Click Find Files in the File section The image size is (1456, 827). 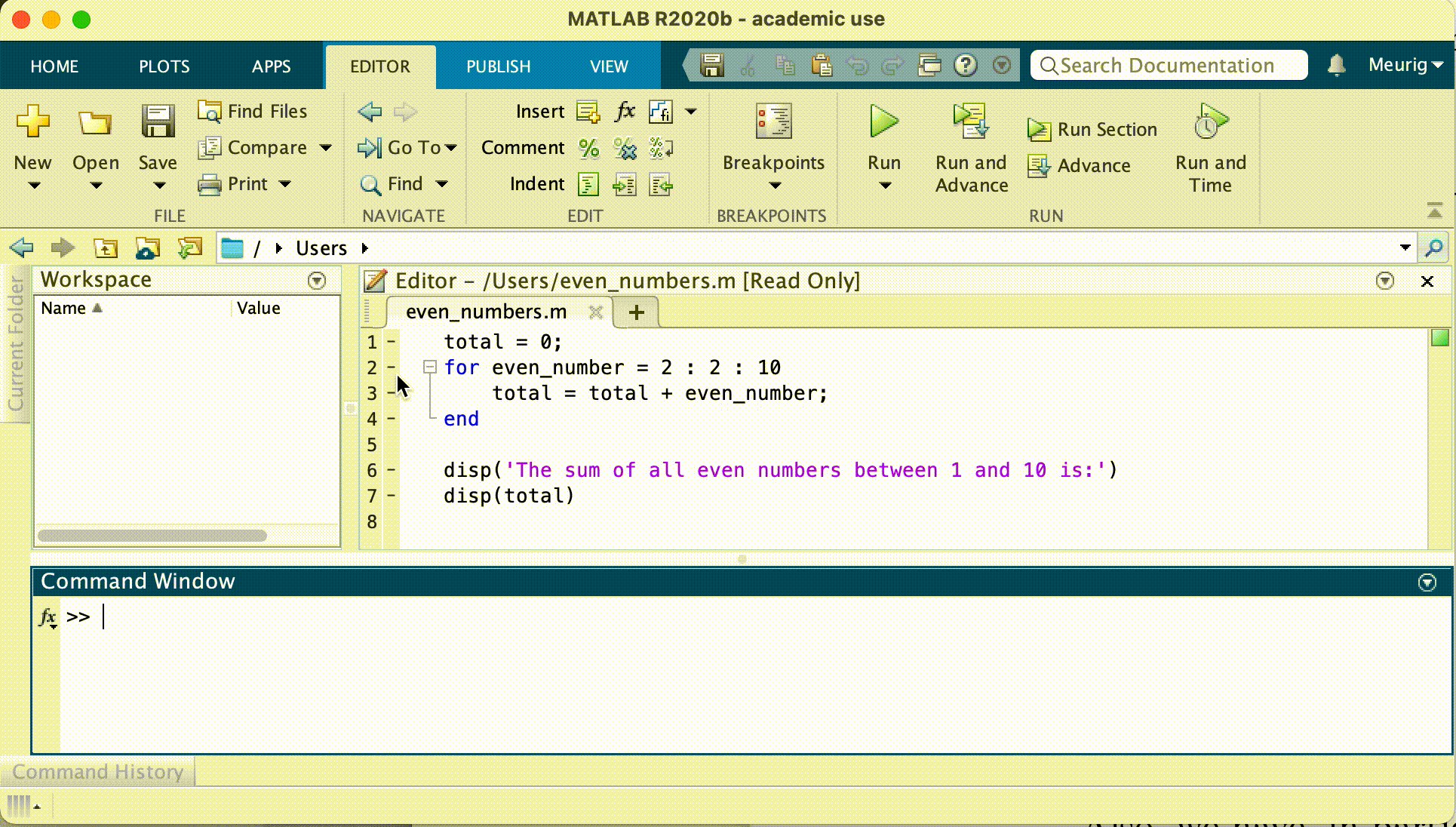pyautogui.click(x=253, y=111)
